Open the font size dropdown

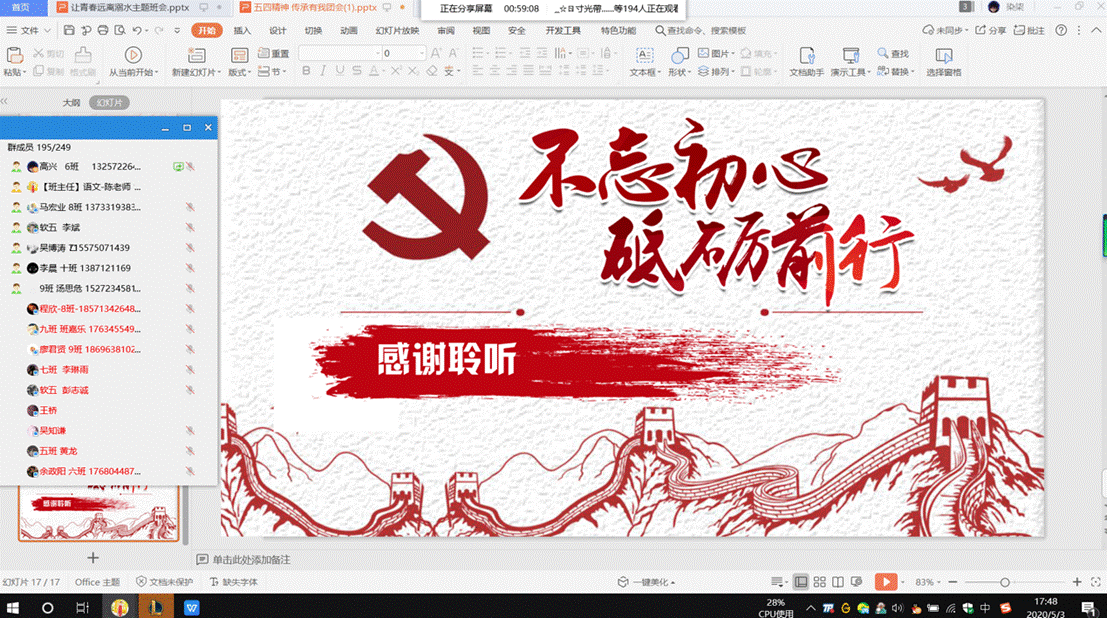421,54
